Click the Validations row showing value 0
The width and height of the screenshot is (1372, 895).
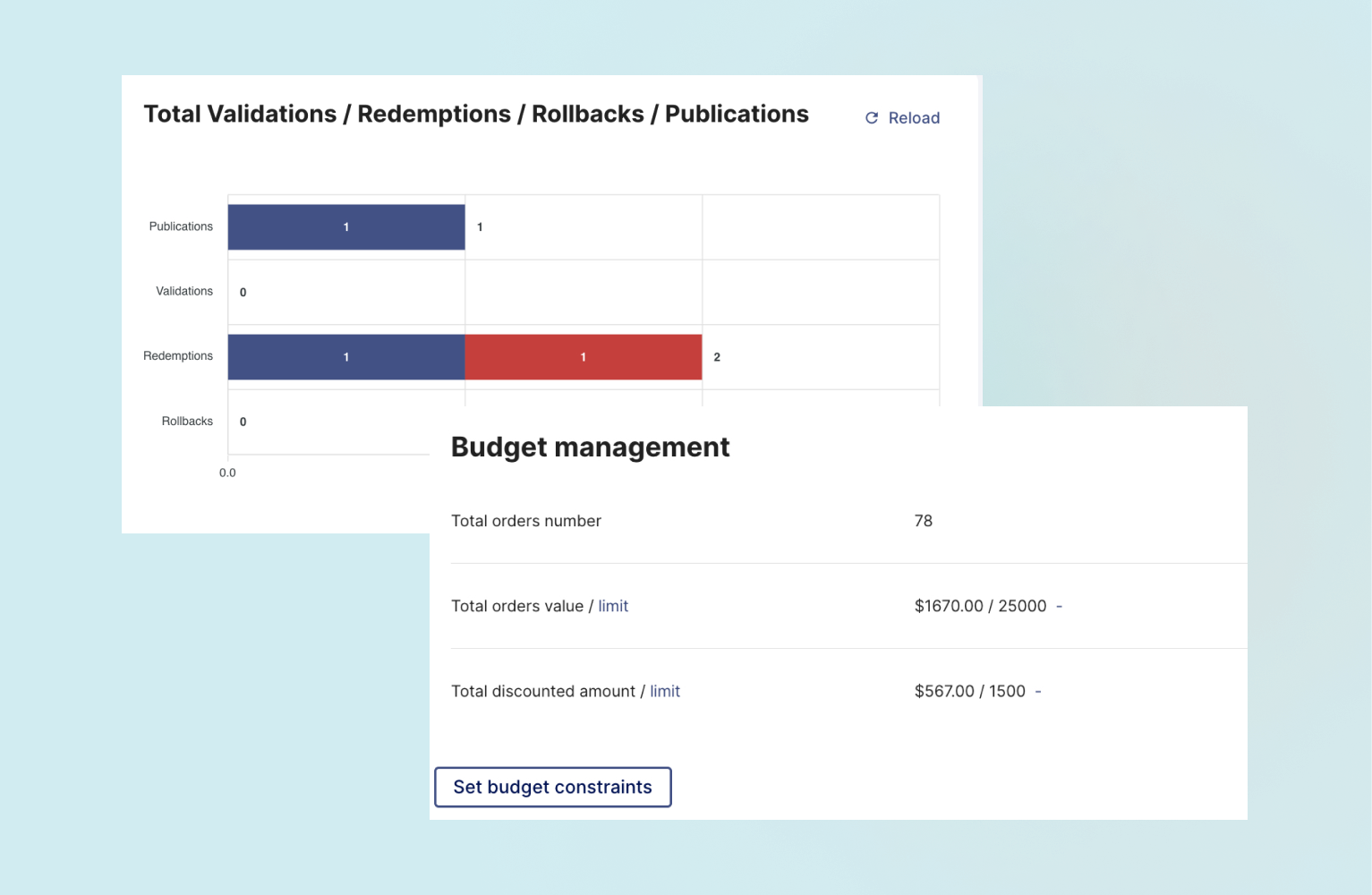pyautogui.click(x=242, y=292)
